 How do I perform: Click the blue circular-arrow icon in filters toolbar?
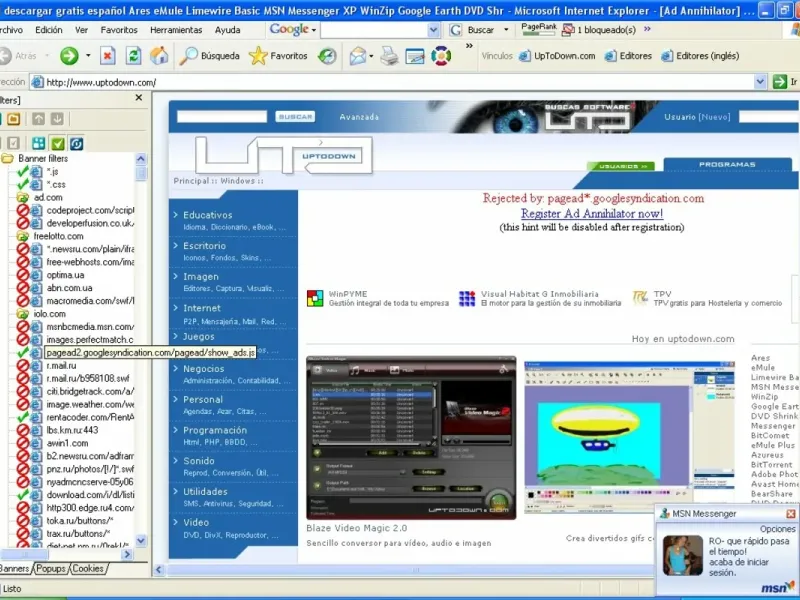pyautogui.click(x=77, y=143)
